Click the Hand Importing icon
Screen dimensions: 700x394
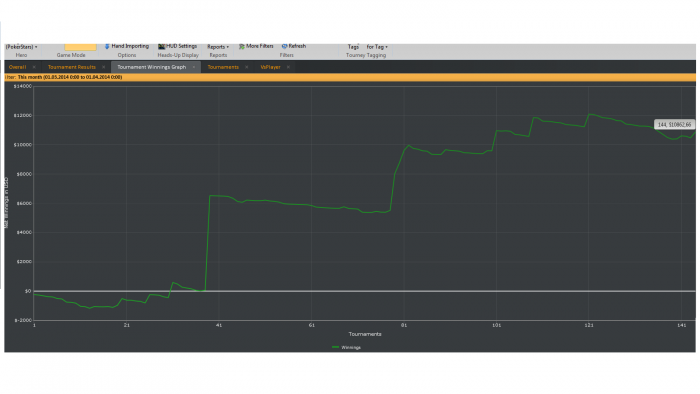click(x=107, y=46)
